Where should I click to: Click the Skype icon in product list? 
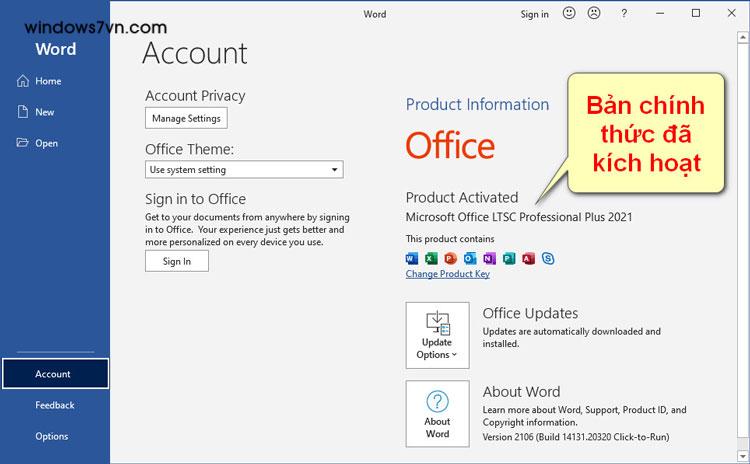click(x=548, y=258)
